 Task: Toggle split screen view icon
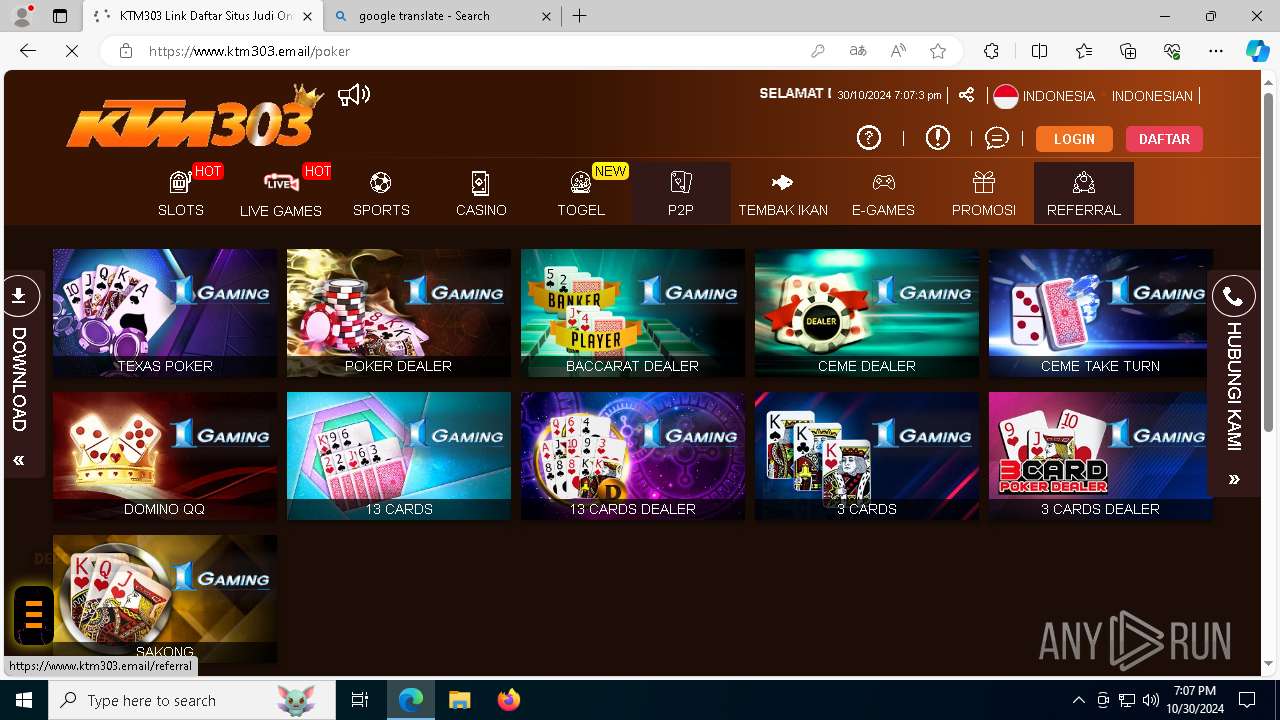(1039, 51)
